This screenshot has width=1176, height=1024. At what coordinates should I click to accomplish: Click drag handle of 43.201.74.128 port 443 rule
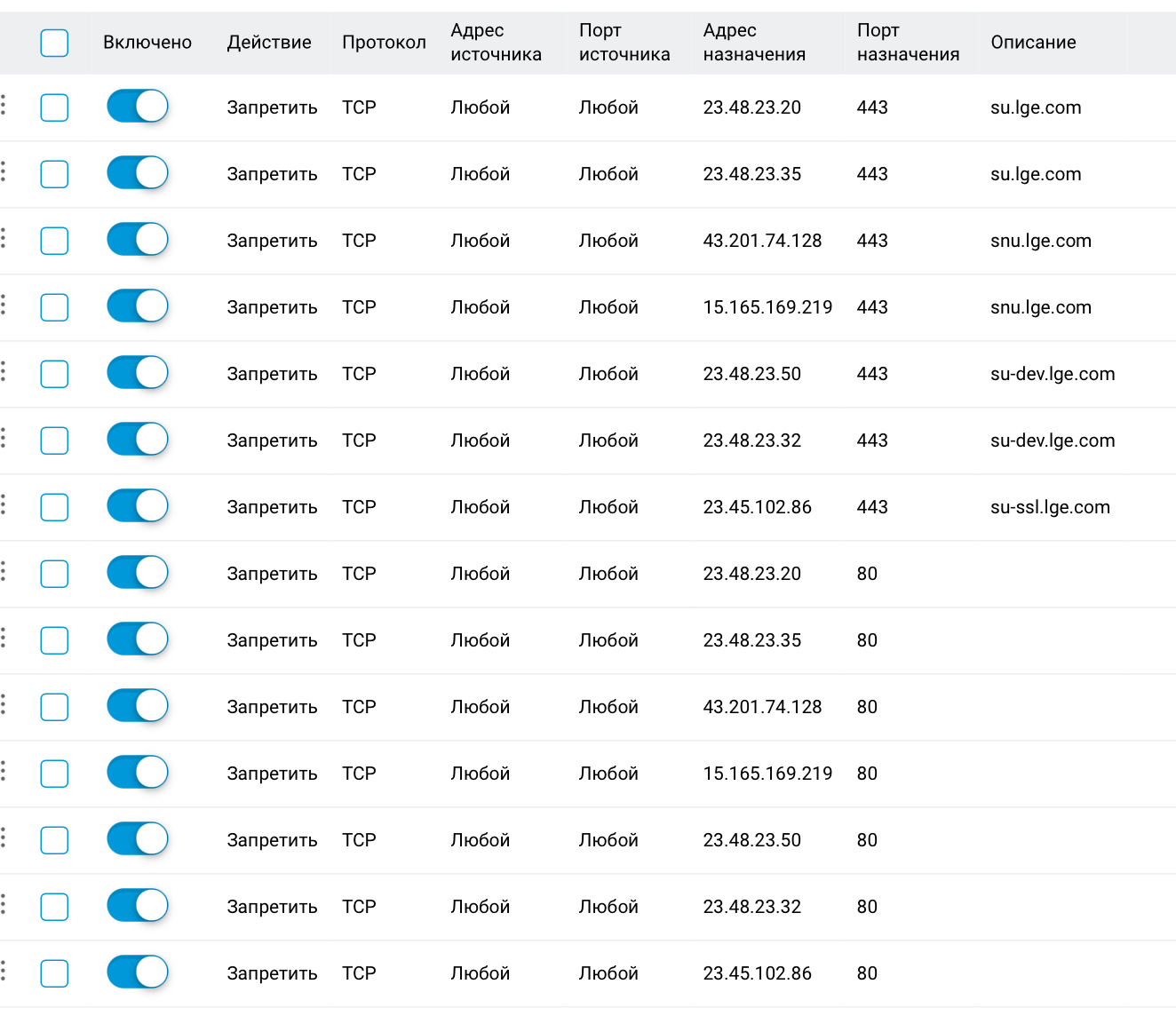coord(4,239)
